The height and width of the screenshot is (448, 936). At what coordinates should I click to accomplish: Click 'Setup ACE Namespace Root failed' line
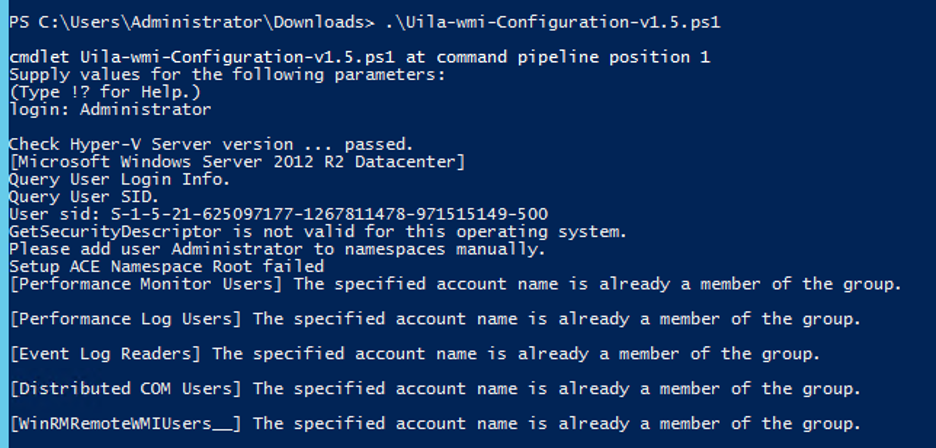click(x=167, y=266)
